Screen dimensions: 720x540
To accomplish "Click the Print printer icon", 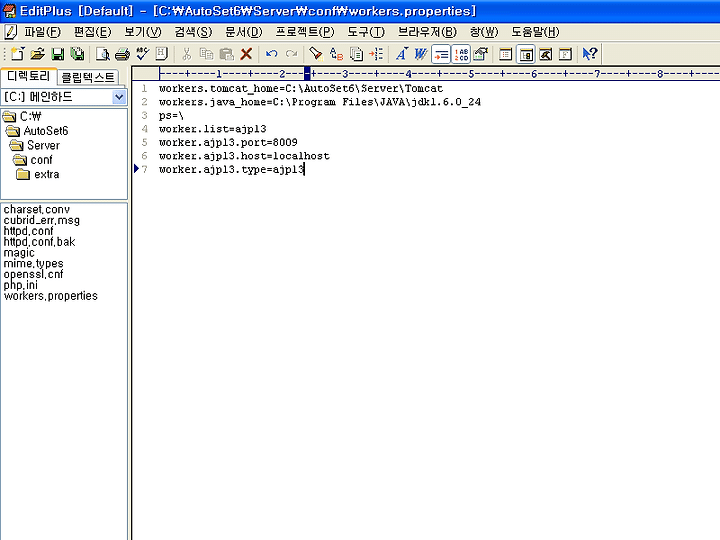I will 123,54.
